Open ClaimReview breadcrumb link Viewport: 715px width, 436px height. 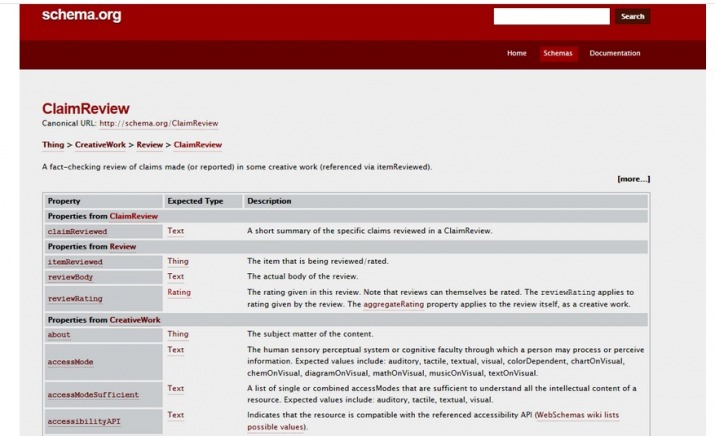tap(197, 145)
